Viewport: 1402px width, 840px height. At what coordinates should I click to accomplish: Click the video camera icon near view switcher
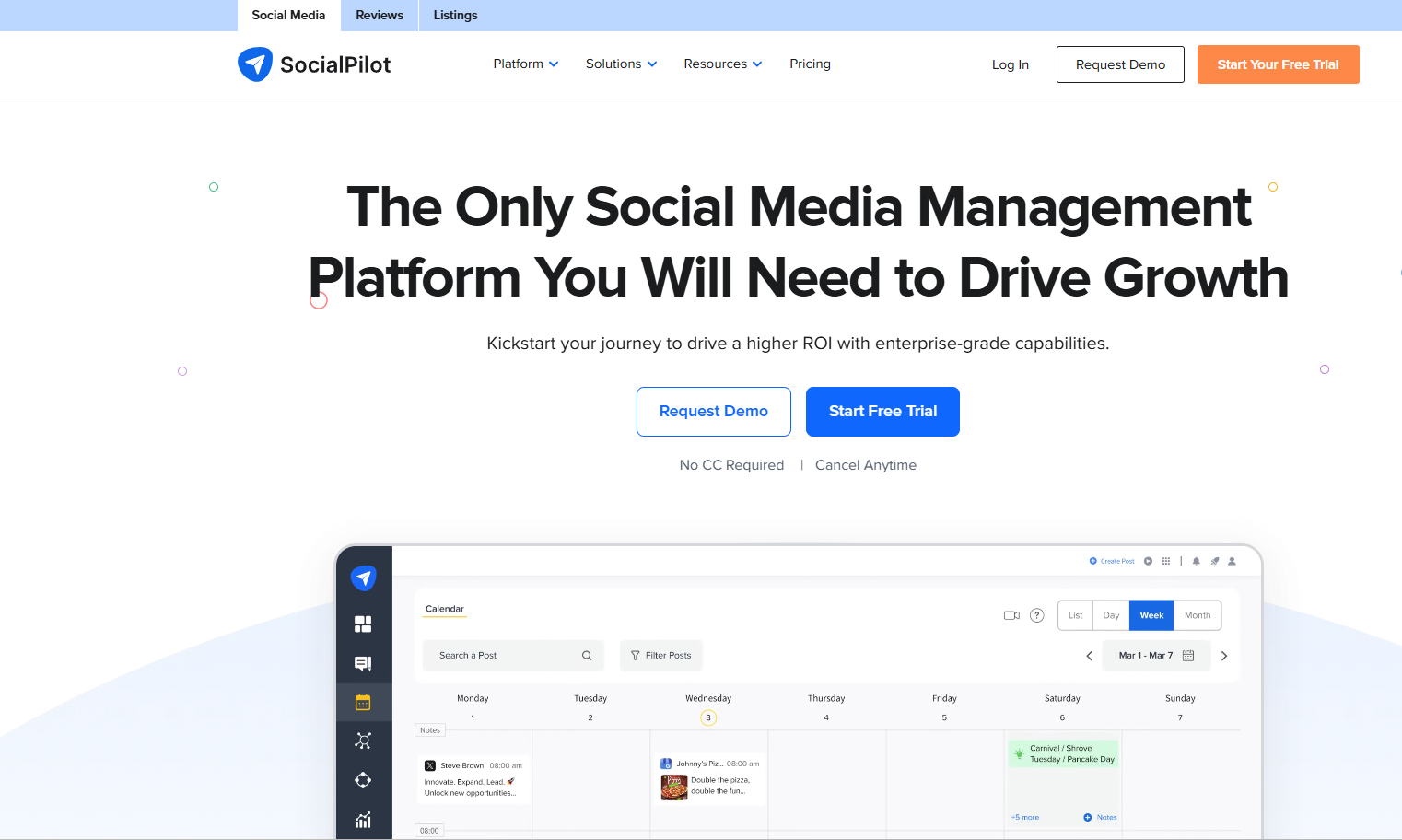pos(1011,615)
